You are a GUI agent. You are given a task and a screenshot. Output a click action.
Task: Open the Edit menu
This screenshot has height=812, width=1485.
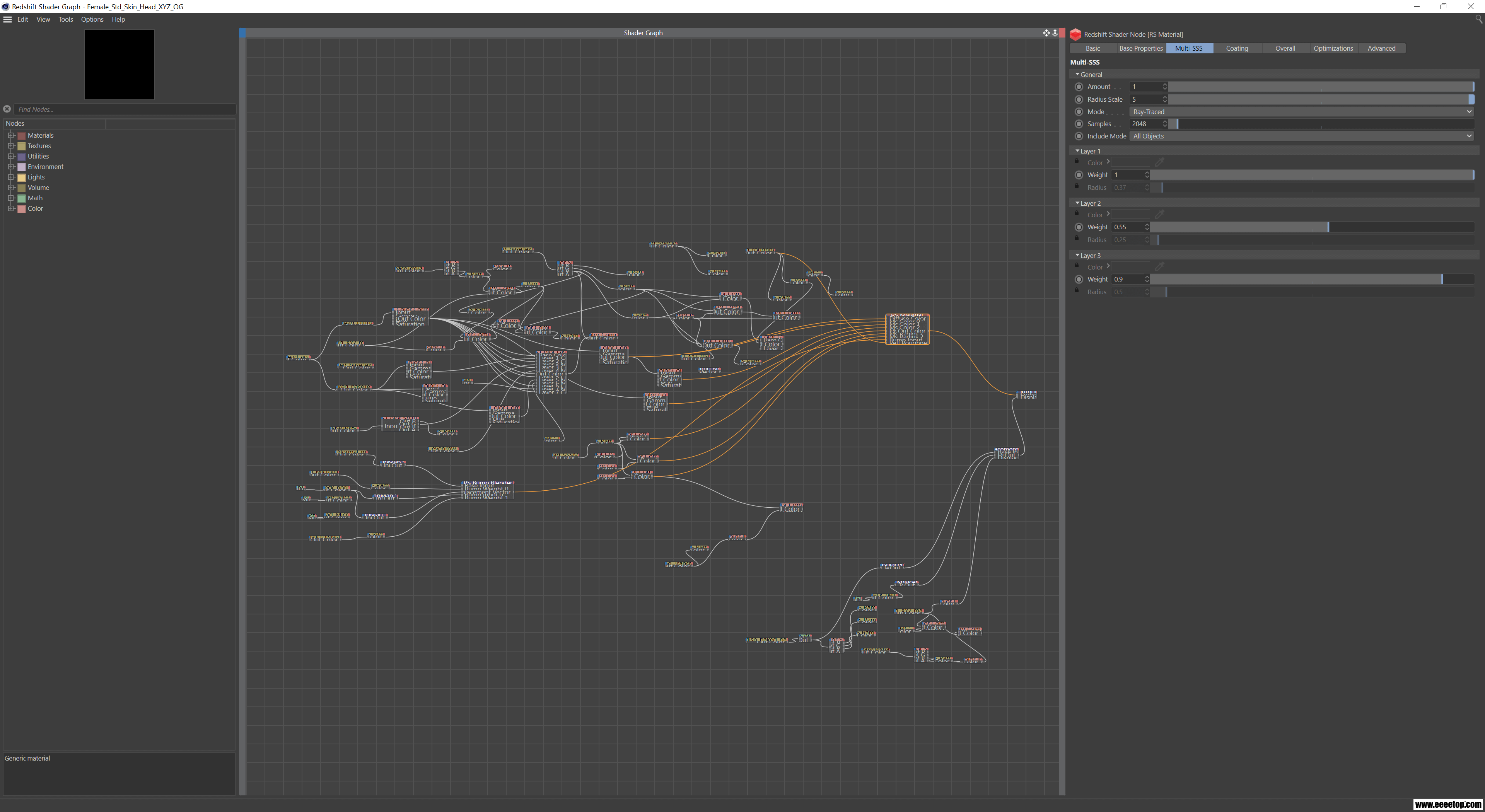[22, 20]
